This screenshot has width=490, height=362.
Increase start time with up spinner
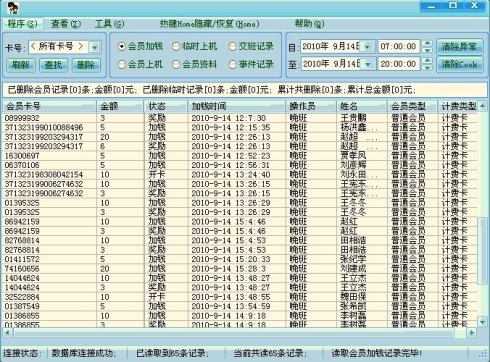click(427, 43)
